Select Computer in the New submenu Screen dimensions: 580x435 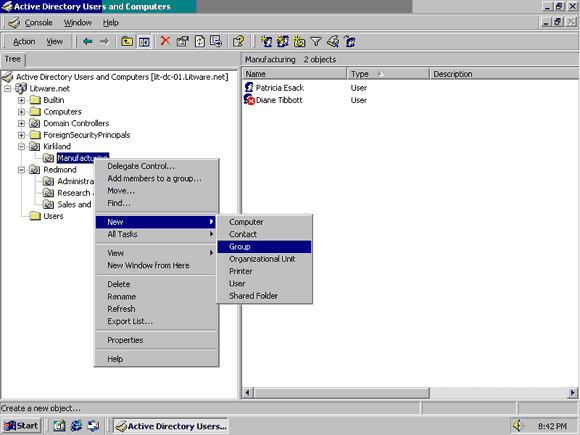(x=264, y=222)
